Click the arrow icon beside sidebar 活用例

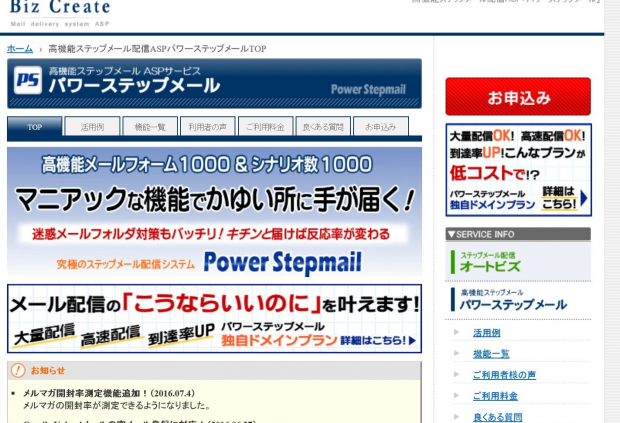click(x=457, y=332)
